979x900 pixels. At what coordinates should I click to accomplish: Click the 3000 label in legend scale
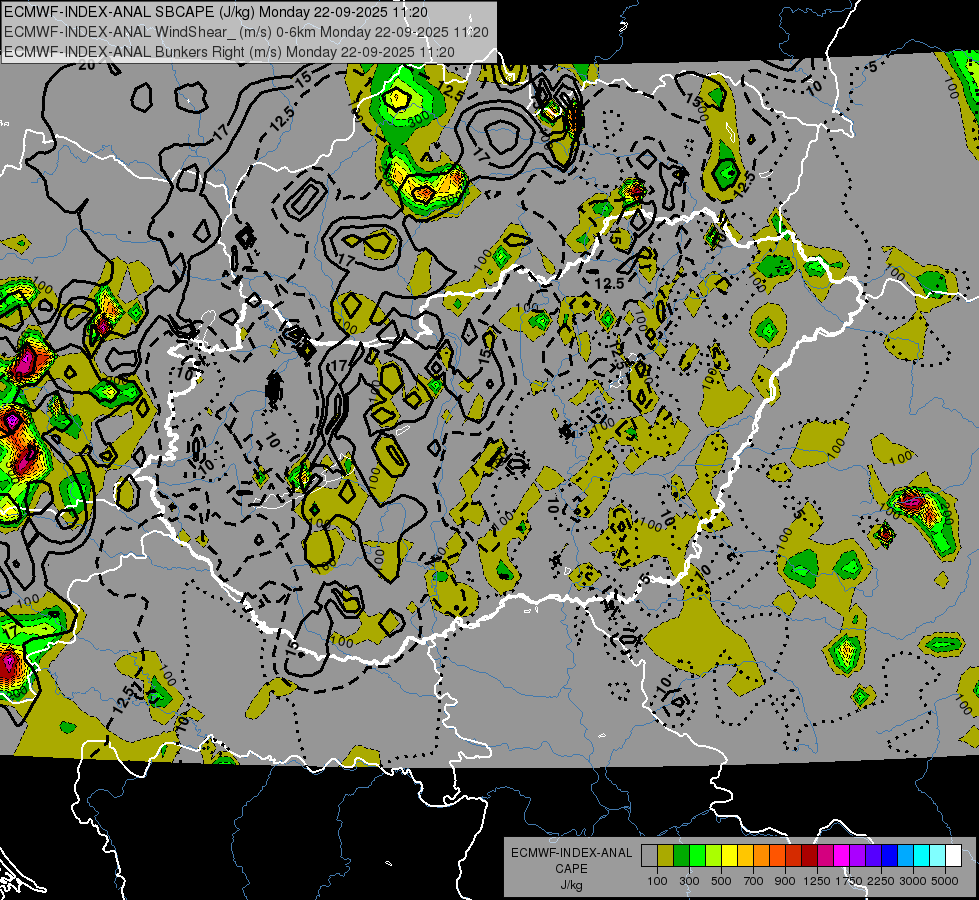913,881
